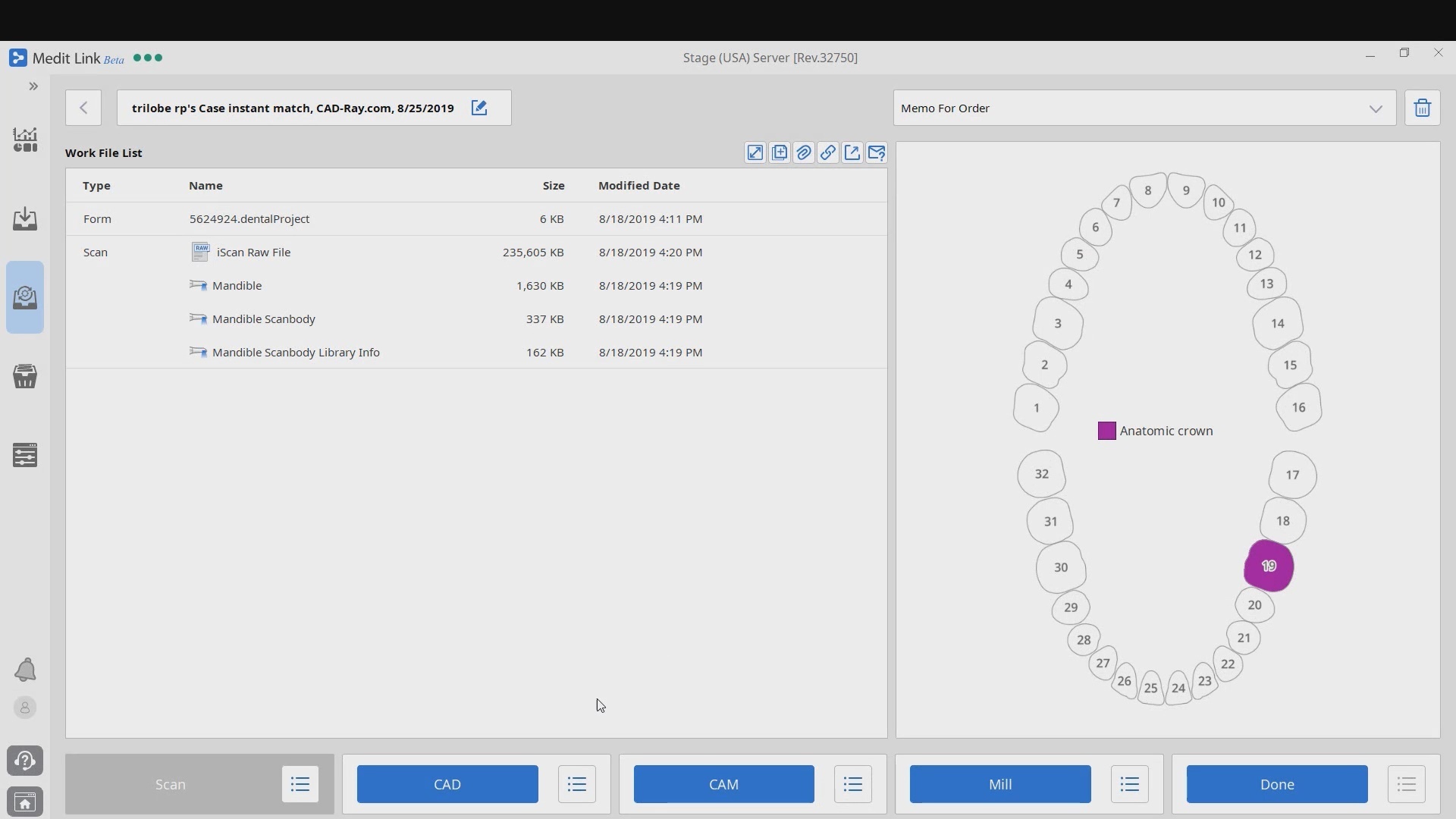Select tooth 25 on the dental chart
Image resolution: width=1456 pixels, height=819 pixels.
point(1150,688)
